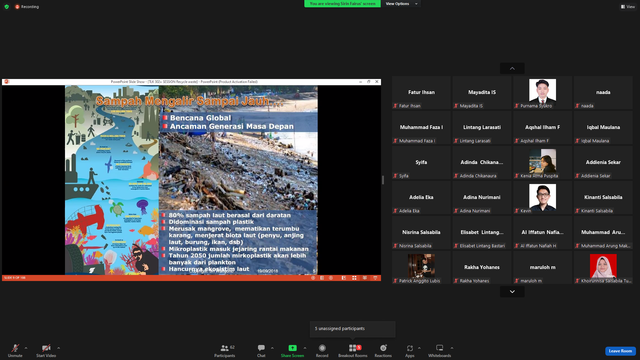
Task: Open the Participants panel
Action: click(225, 350)
